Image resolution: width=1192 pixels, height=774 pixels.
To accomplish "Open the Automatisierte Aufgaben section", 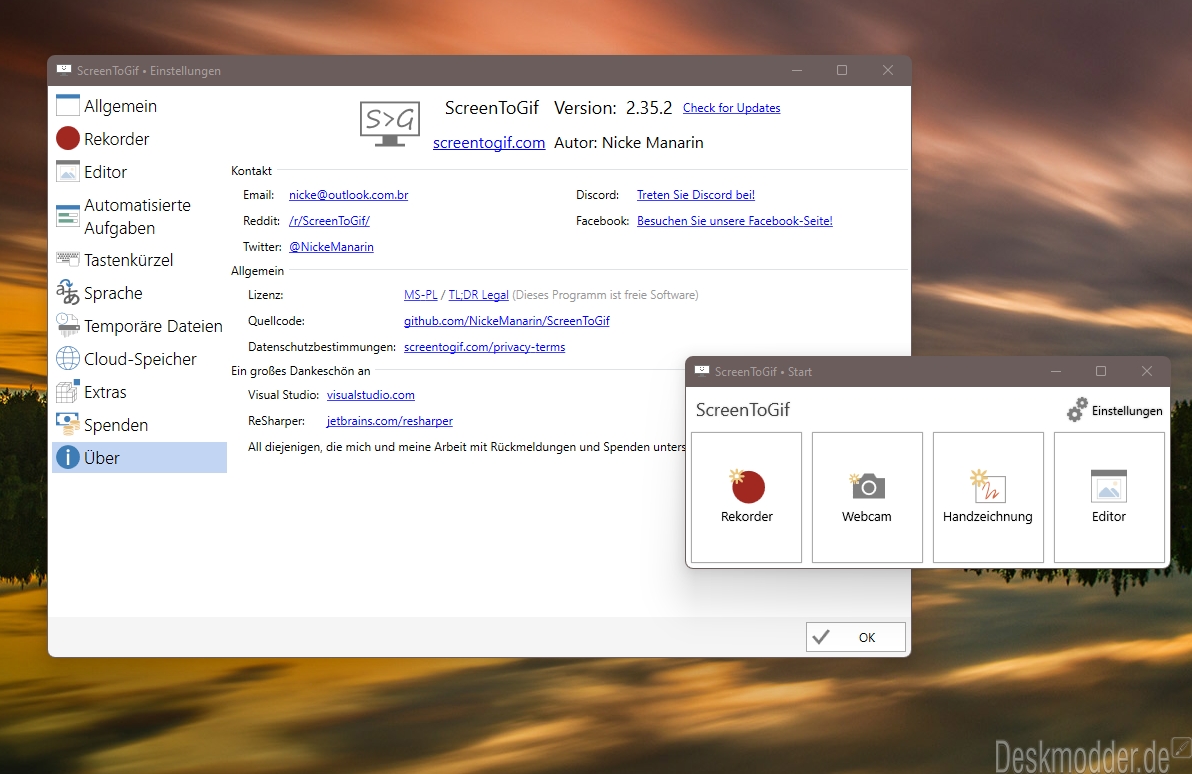I will 137,216.
